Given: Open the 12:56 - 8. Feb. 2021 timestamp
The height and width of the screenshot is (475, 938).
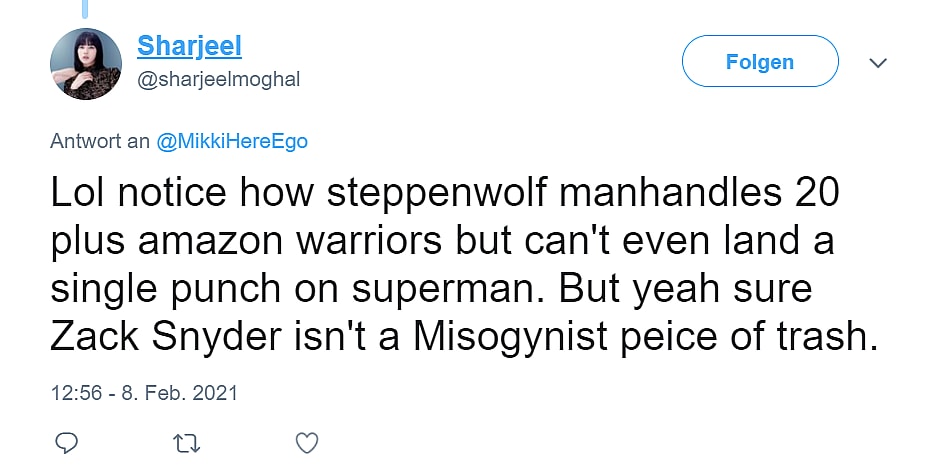Looking at the screenshot, I should pyautogui.click(x=144, y=392).
